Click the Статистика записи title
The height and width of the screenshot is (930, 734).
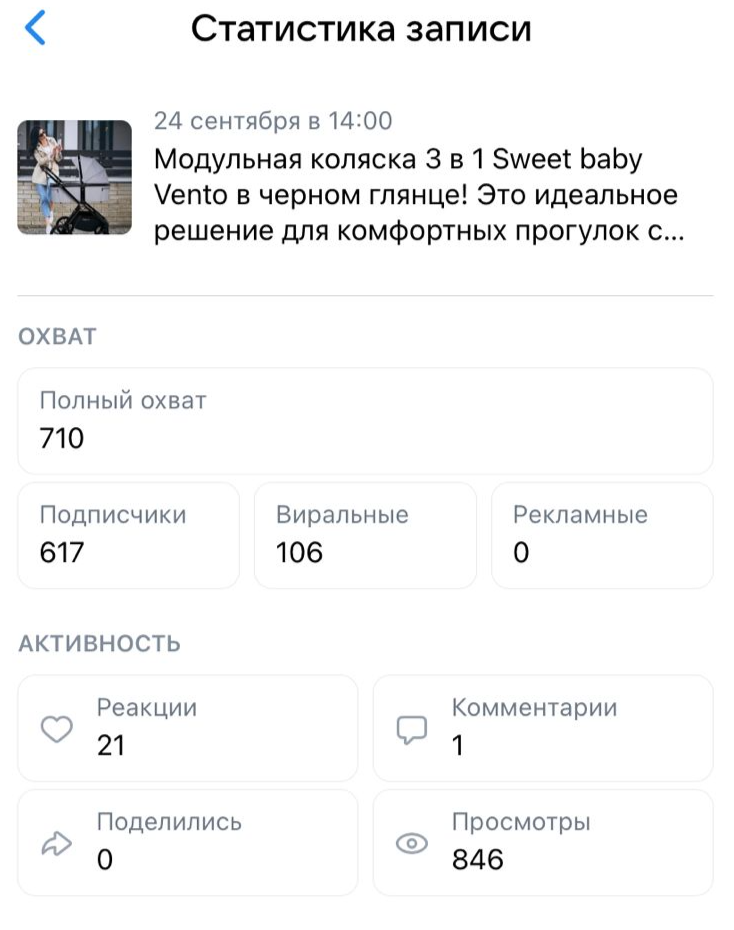pyautogui.click(x=361, y=29)
